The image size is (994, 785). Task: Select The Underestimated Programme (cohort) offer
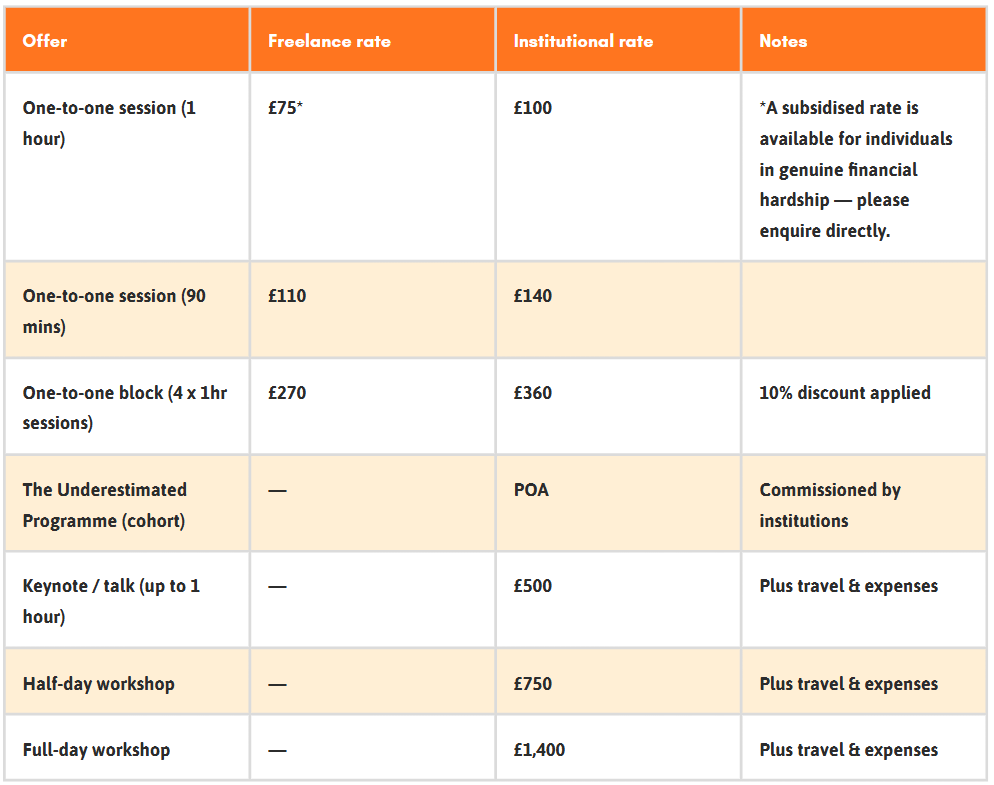[x=104, y=505]
